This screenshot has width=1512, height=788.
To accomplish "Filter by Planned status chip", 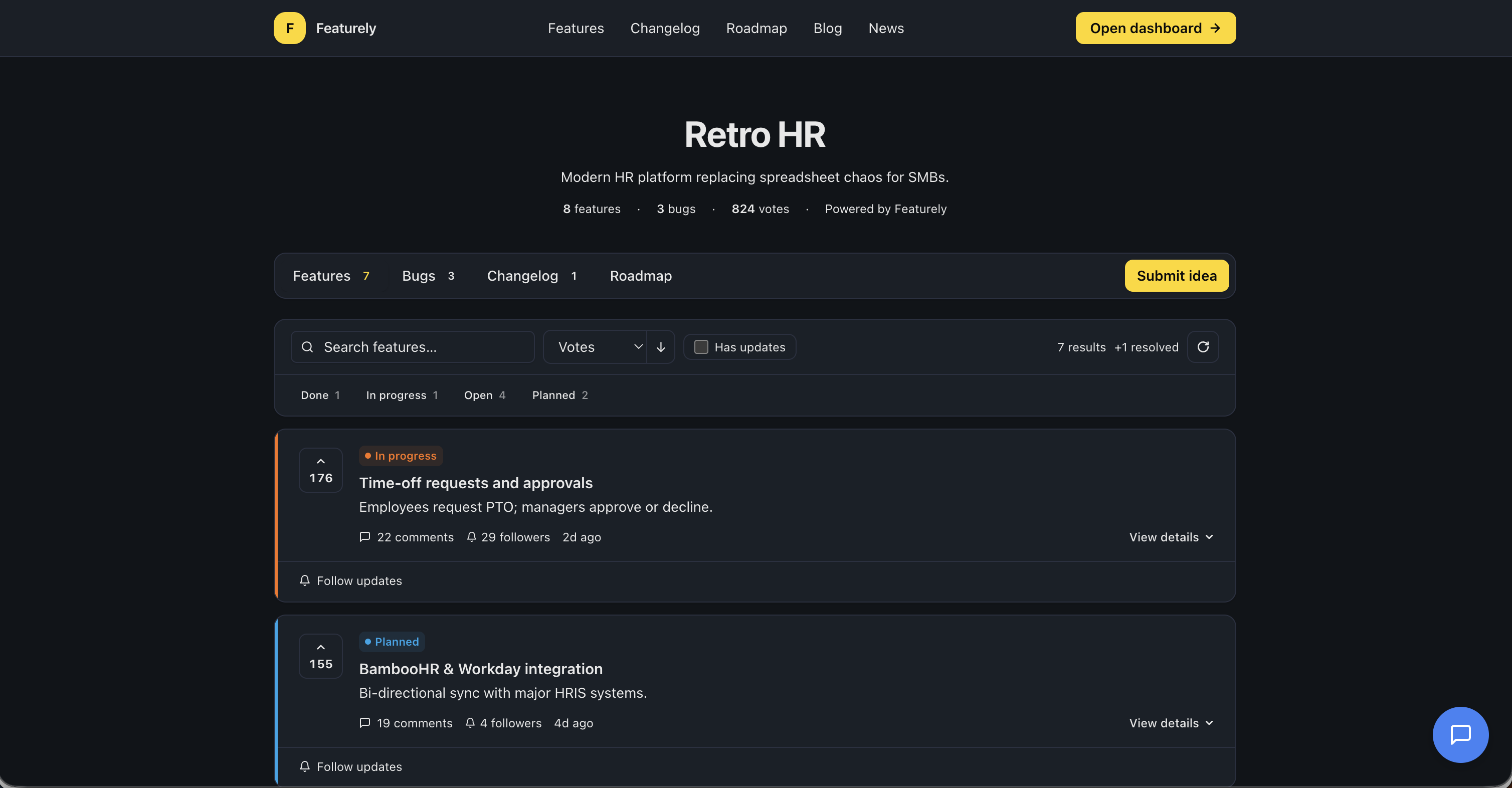I will [x=559, y=395].
